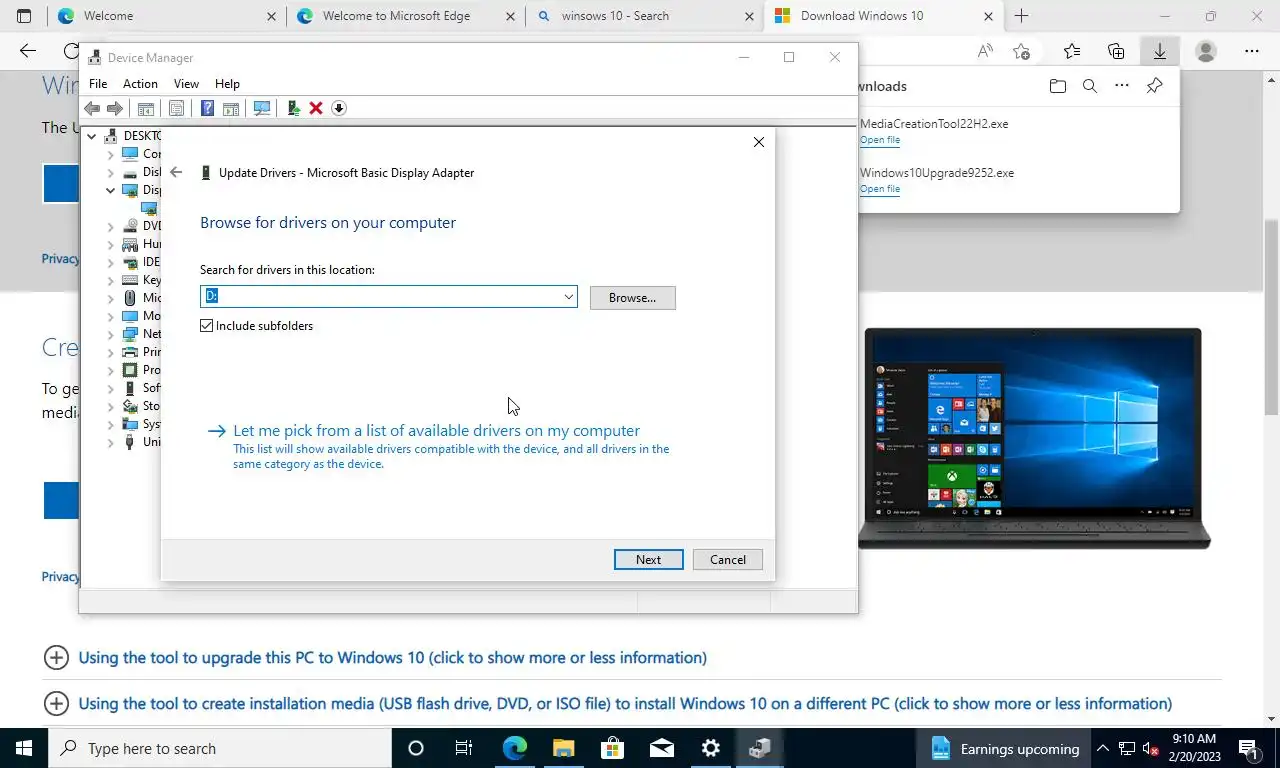Open the Properties toolbar icon in Device Manager
Screen dimensions: 1280x768
pyautogui.click(x=176, y=108)
